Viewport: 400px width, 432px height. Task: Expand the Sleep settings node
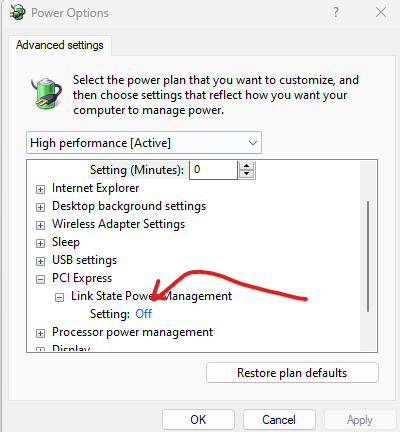[40, 243]
